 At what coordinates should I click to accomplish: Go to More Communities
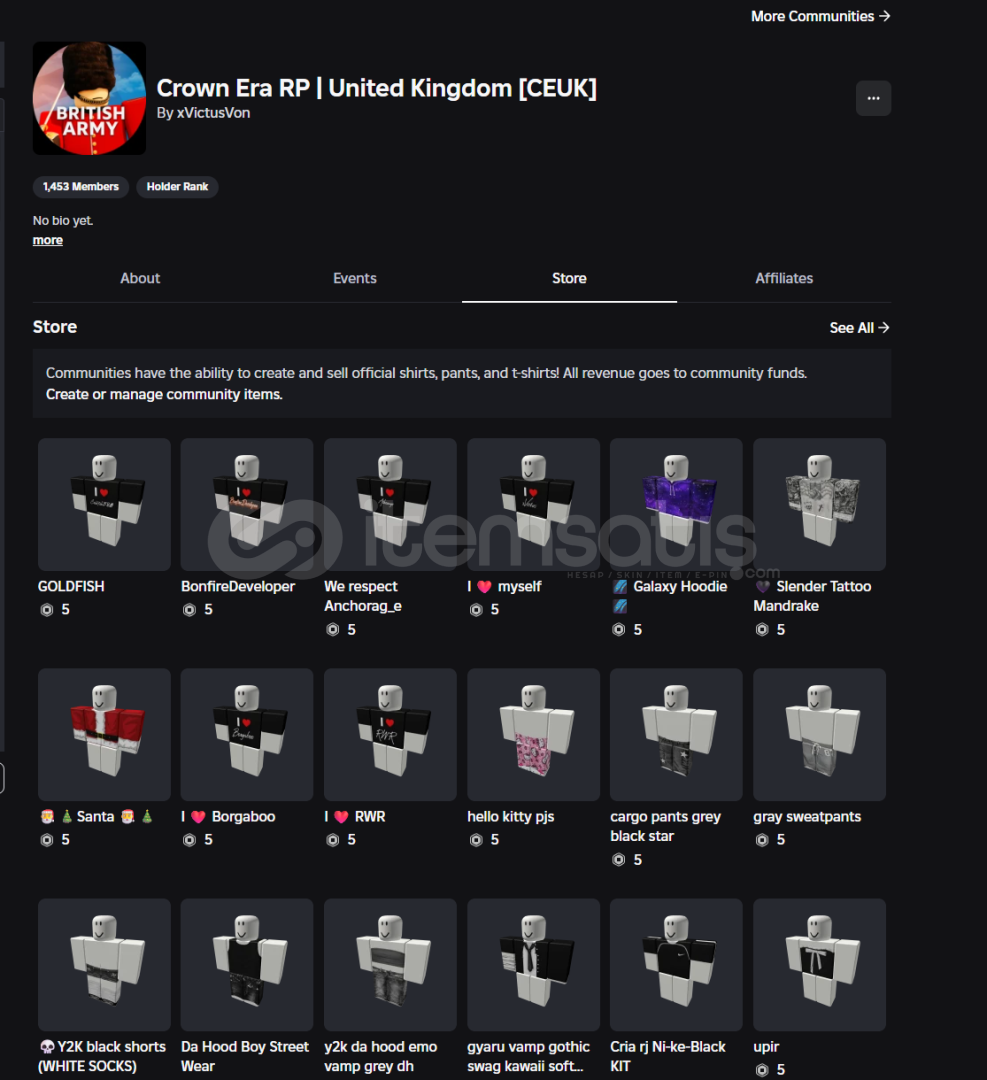pos(820,16)
